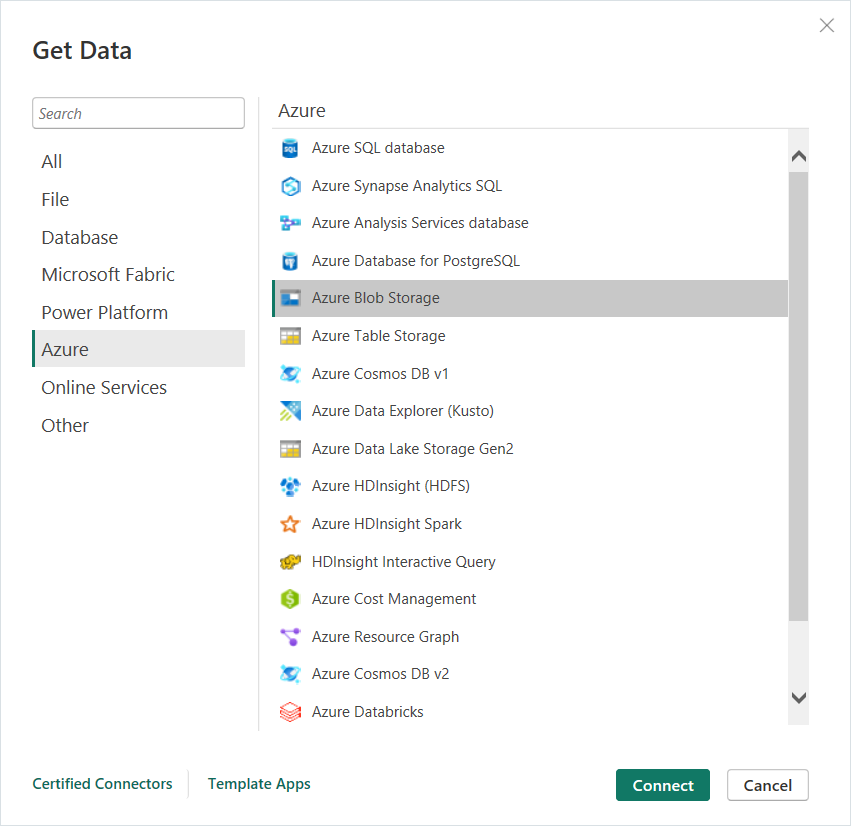The width and height of the screenshot is (851, 826).
Task: Switch to the Database category
Action: click(x=138, y=238)
